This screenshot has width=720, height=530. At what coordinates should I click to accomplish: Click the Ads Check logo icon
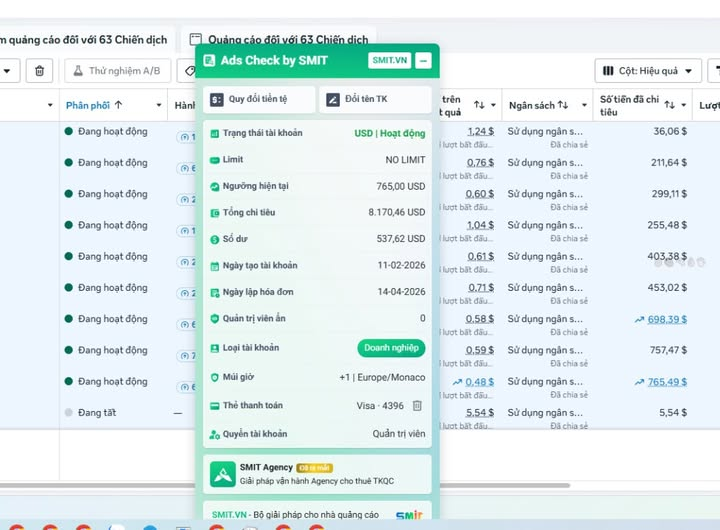pyautogui.click(x=209, y=61)
